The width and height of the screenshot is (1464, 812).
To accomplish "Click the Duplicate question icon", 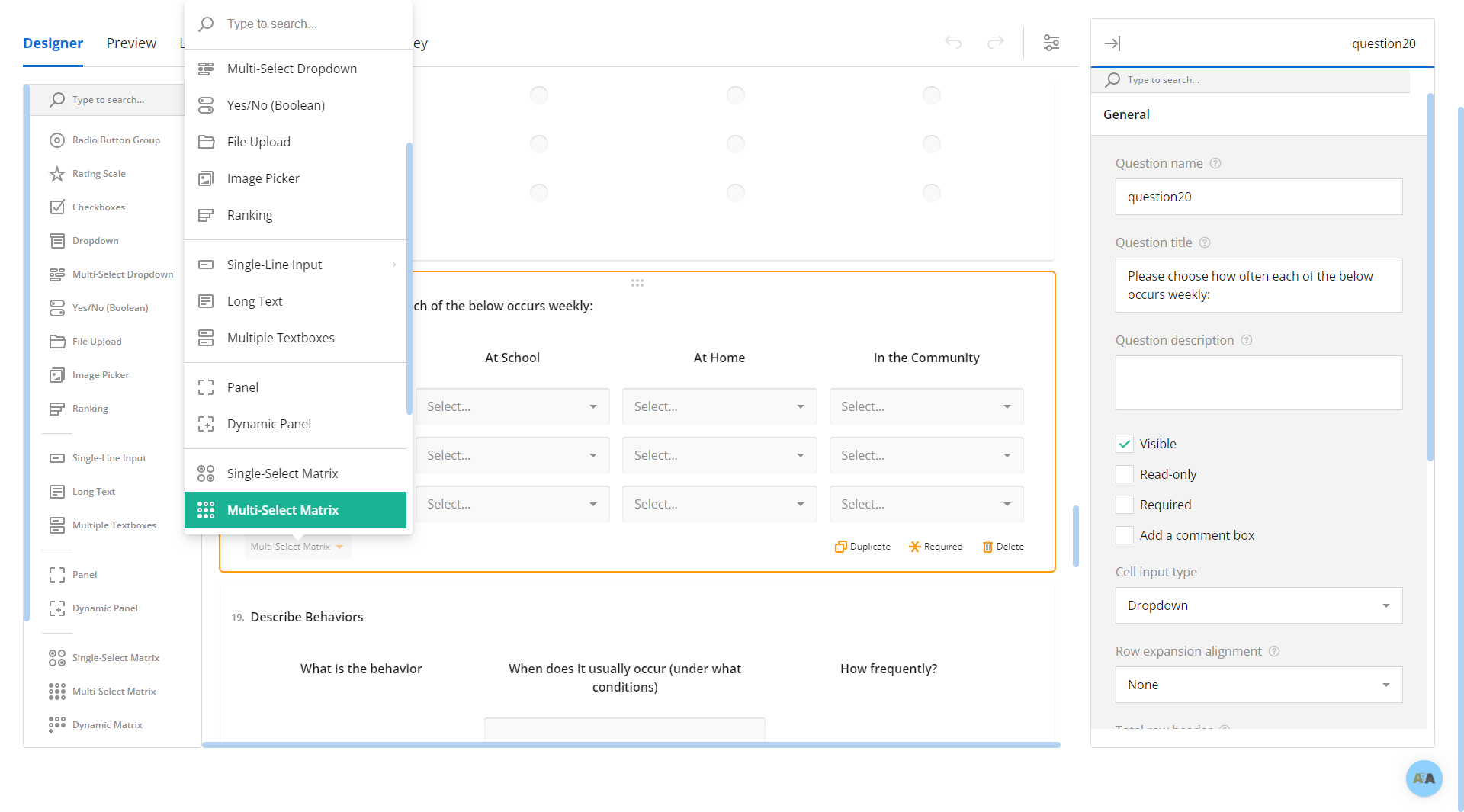I will coord(840,547).
